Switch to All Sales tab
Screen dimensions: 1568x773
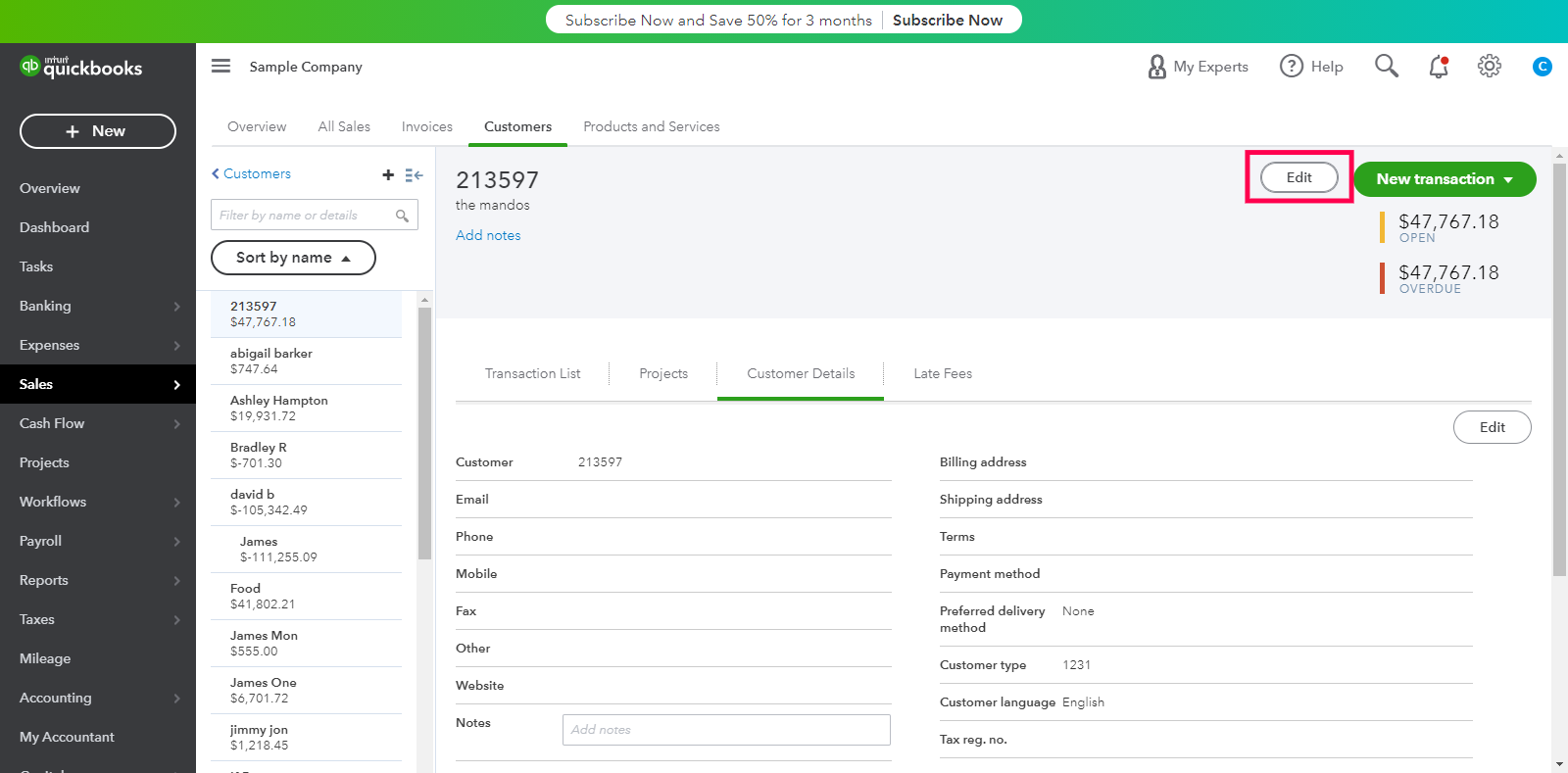point(344,126)
